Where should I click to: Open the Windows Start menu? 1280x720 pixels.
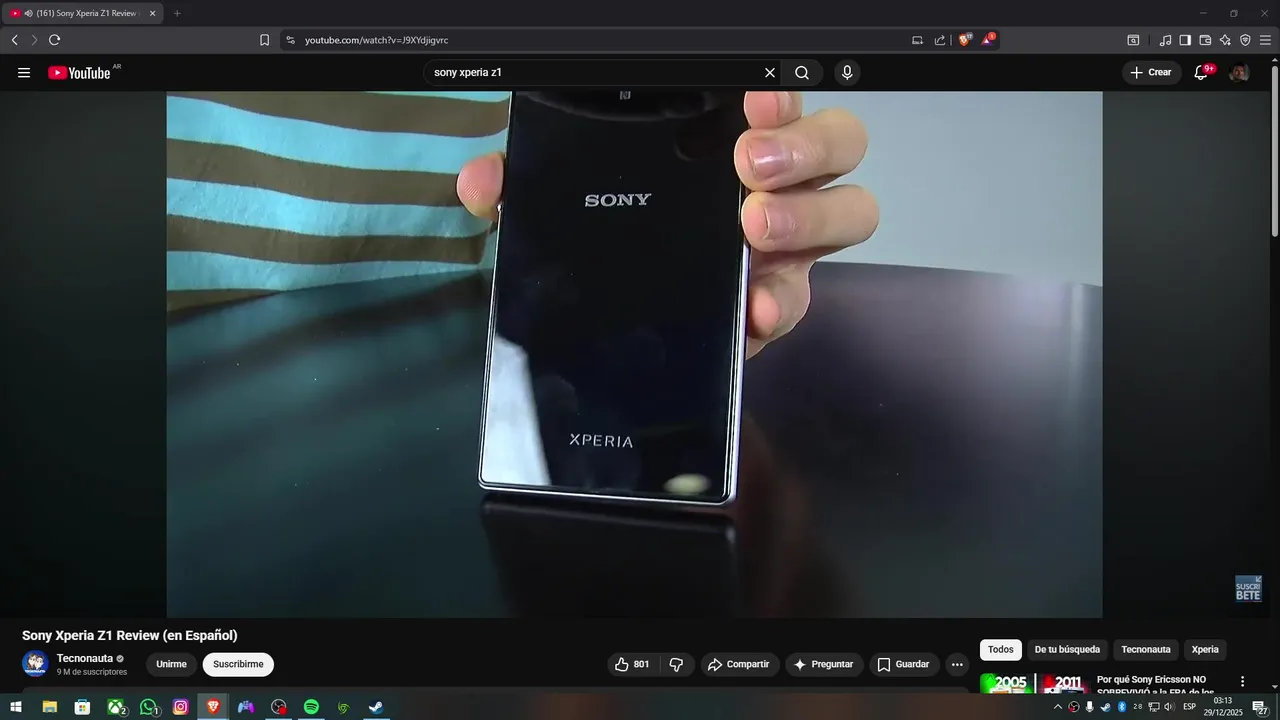point(16,707)
